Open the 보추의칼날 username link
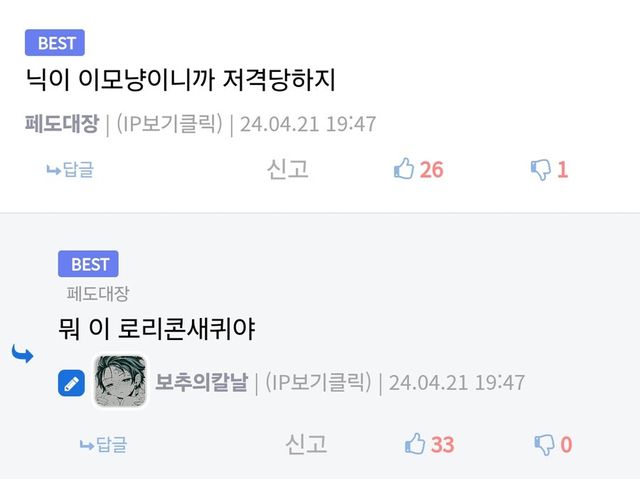The image size is (640, 479). click(x=201, y=382)
